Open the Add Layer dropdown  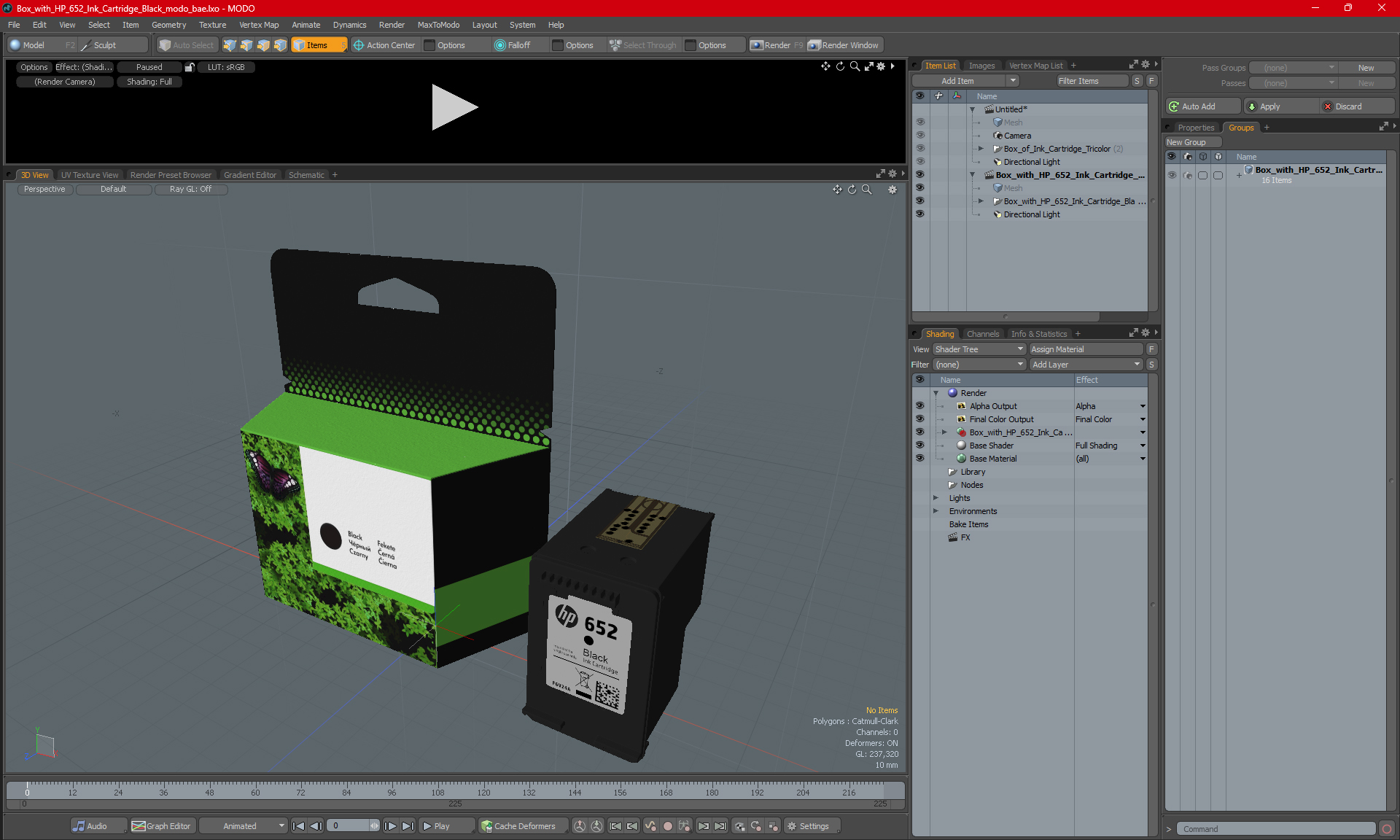tap(1086, 365)
